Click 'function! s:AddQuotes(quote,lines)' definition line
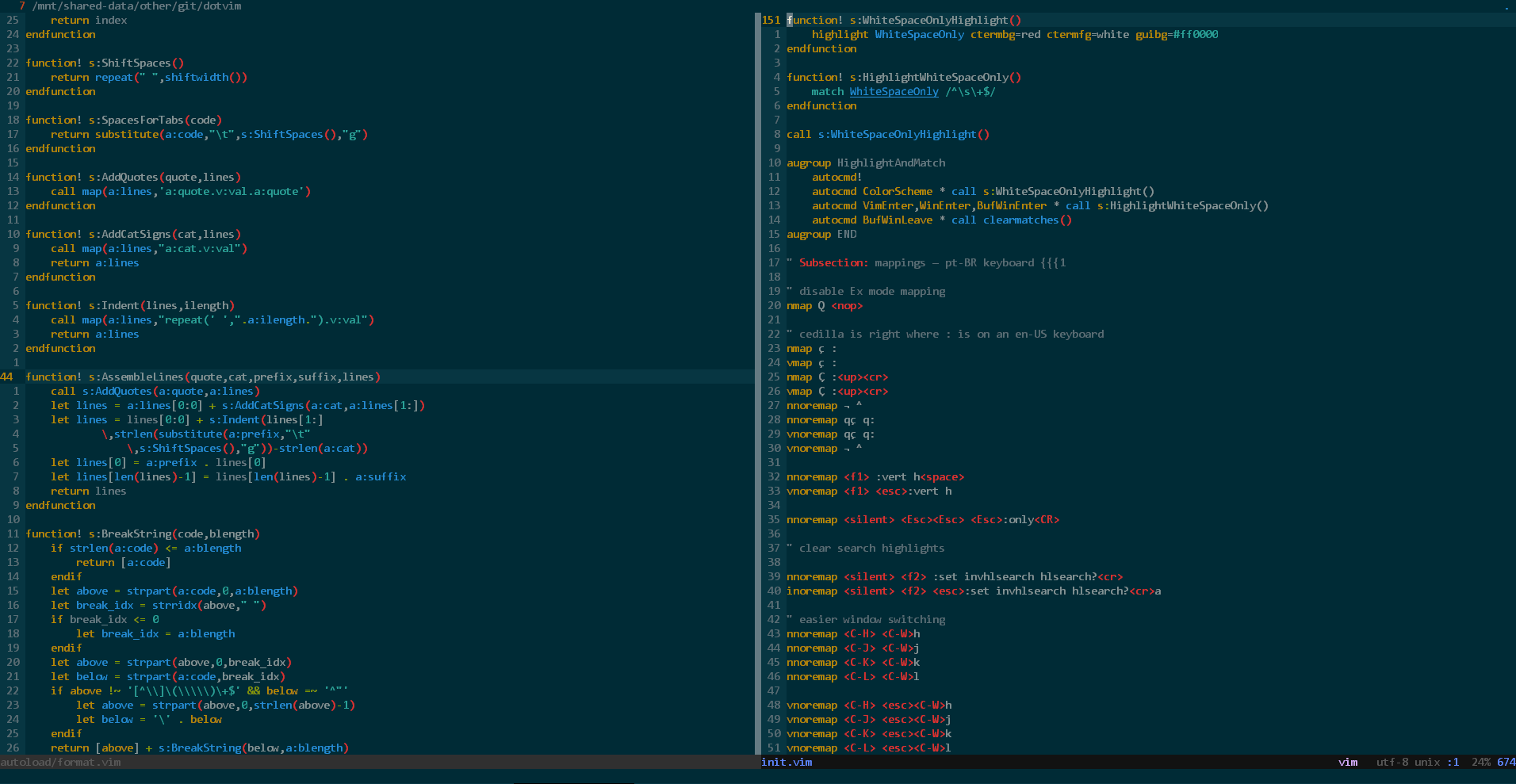This screenshot has height=784, width=1516. point(133,177)
